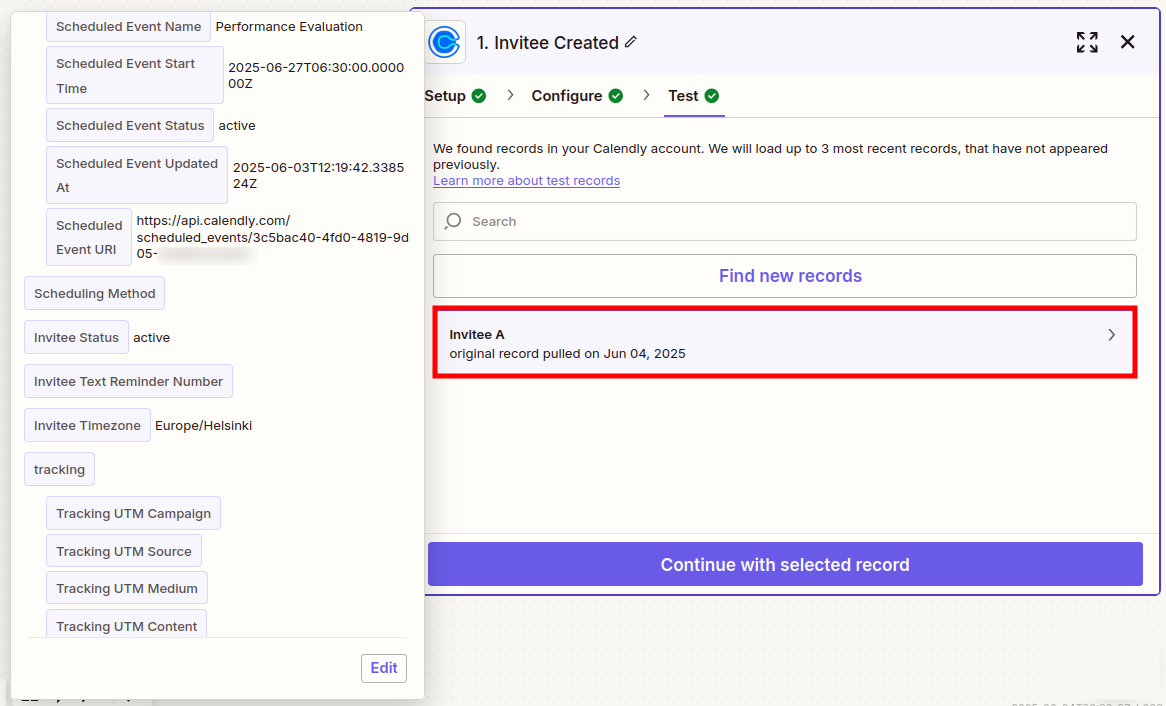Image resolution: width=1166 pixels, height=706 pixels.
Task: Select Scheduled Event Name field tag
Action: pos(129,27)
